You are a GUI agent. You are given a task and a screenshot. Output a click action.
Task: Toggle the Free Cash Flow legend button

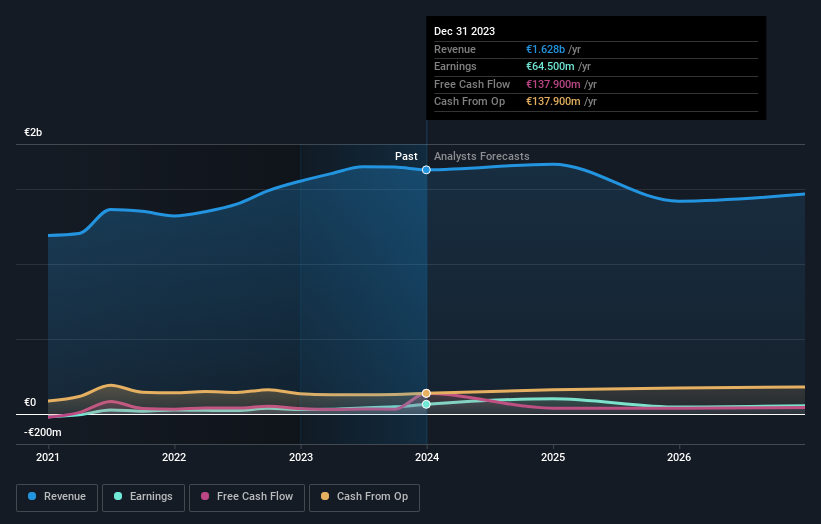point(247,497)
